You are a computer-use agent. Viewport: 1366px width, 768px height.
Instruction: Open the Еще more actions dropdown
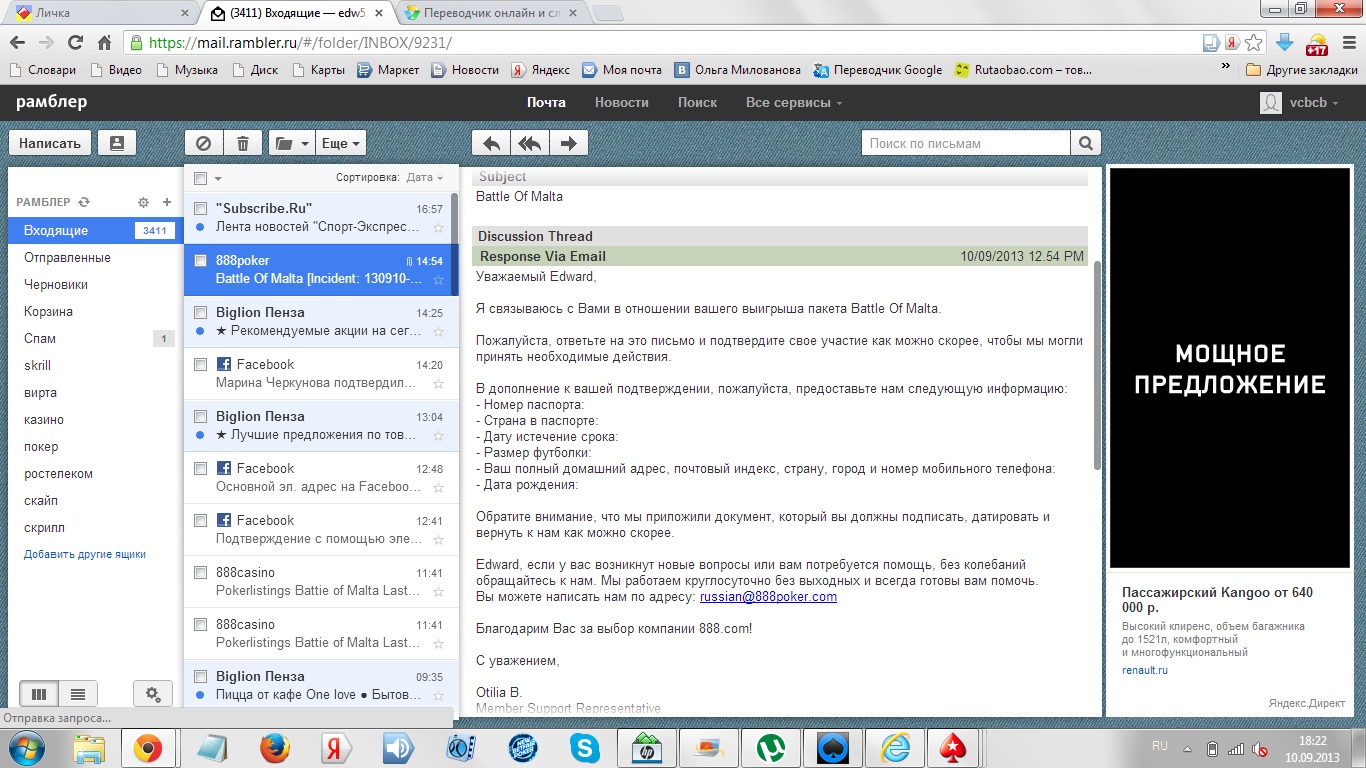click(340, 143)
